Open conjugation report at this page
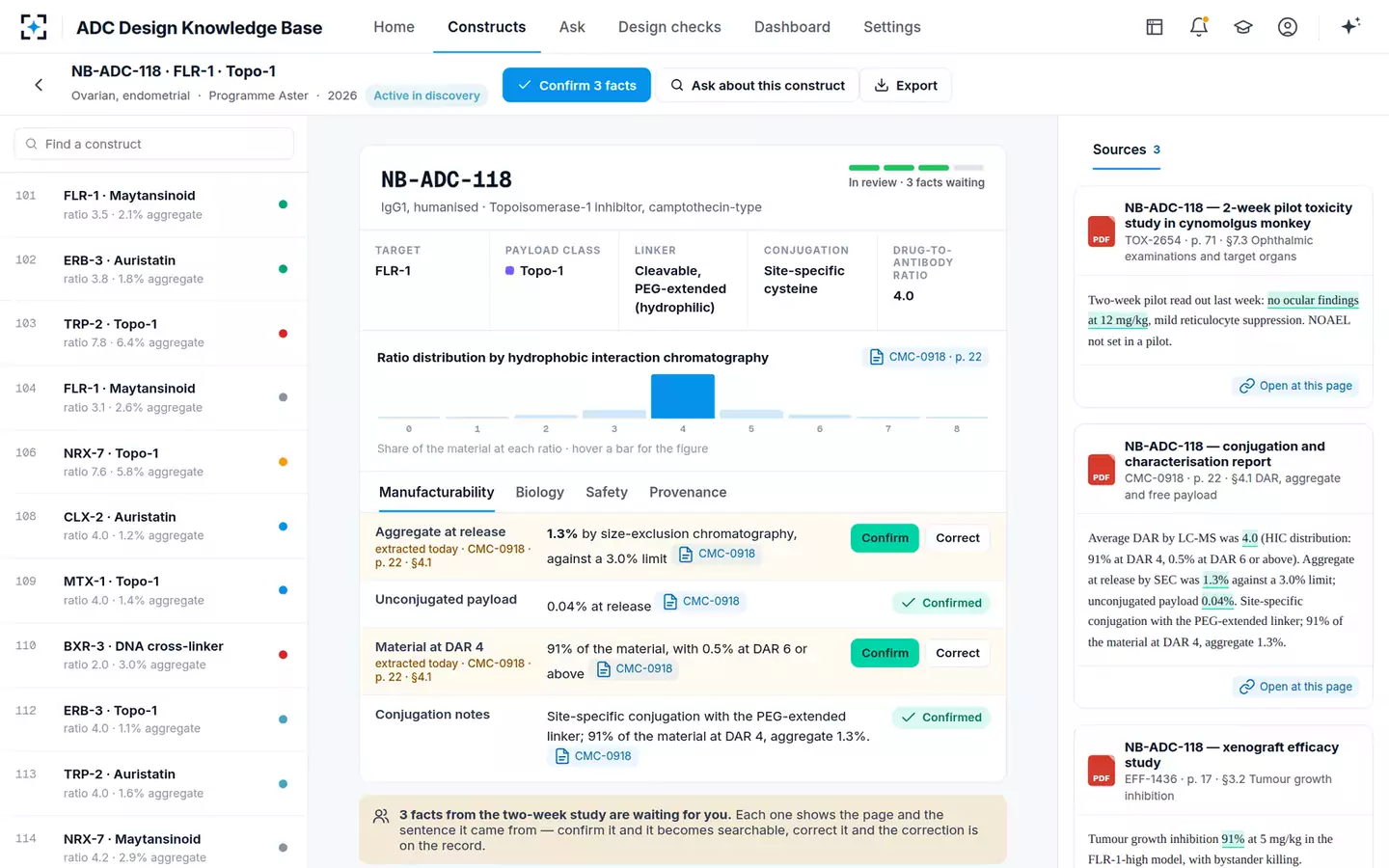This screenshot has height=868, width=1389. (x=1295, y=687)
